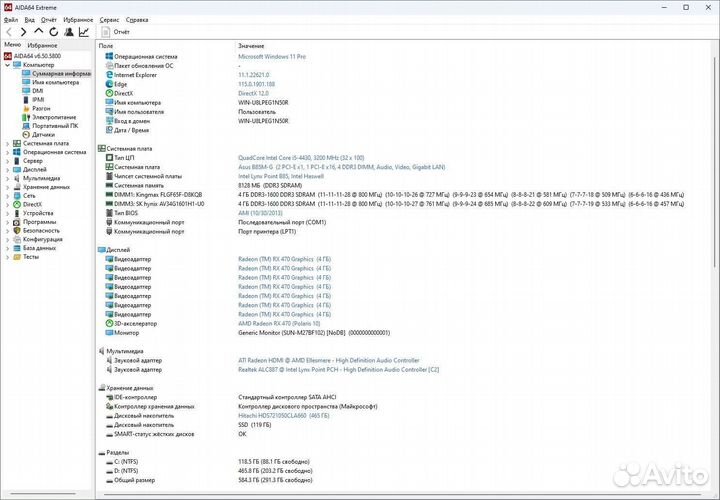Go up one level with Up arrow
The image size is (720, 500).
(39, 31)
